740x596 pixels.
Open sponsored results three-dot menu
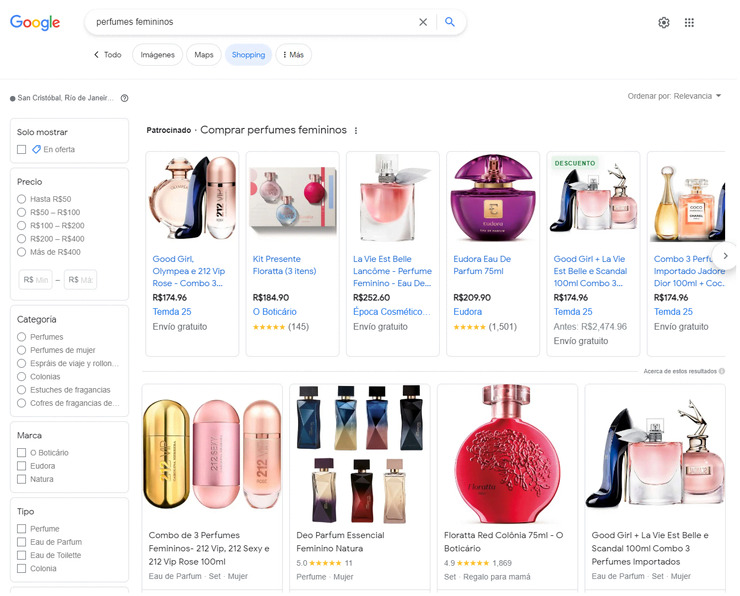[x=356, y=131]
